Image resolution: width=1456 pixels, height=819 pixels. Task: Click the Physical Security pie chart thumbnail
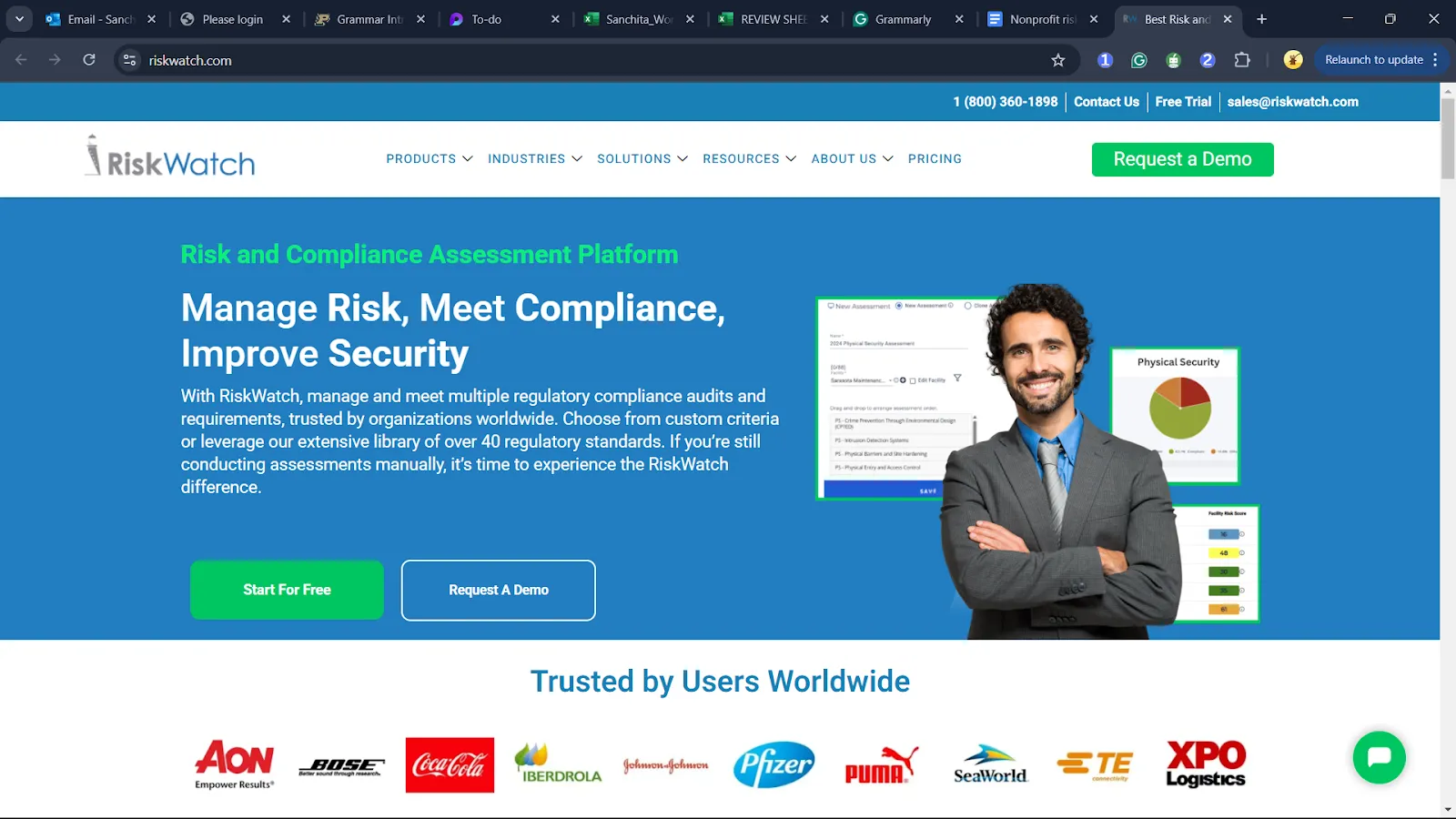[x=1175, y=415]
